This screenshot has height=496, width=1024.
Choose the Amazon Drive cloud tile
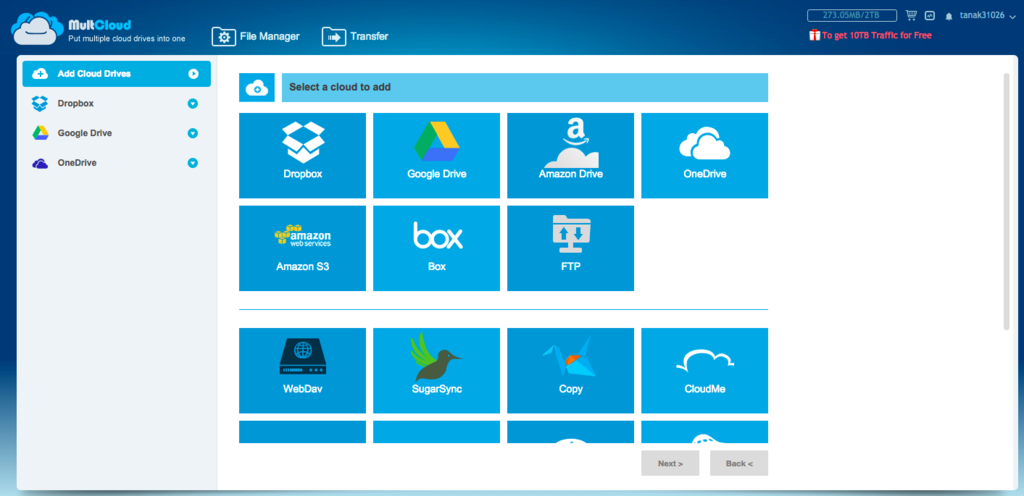pyautogui.click(x=570, y=155)
